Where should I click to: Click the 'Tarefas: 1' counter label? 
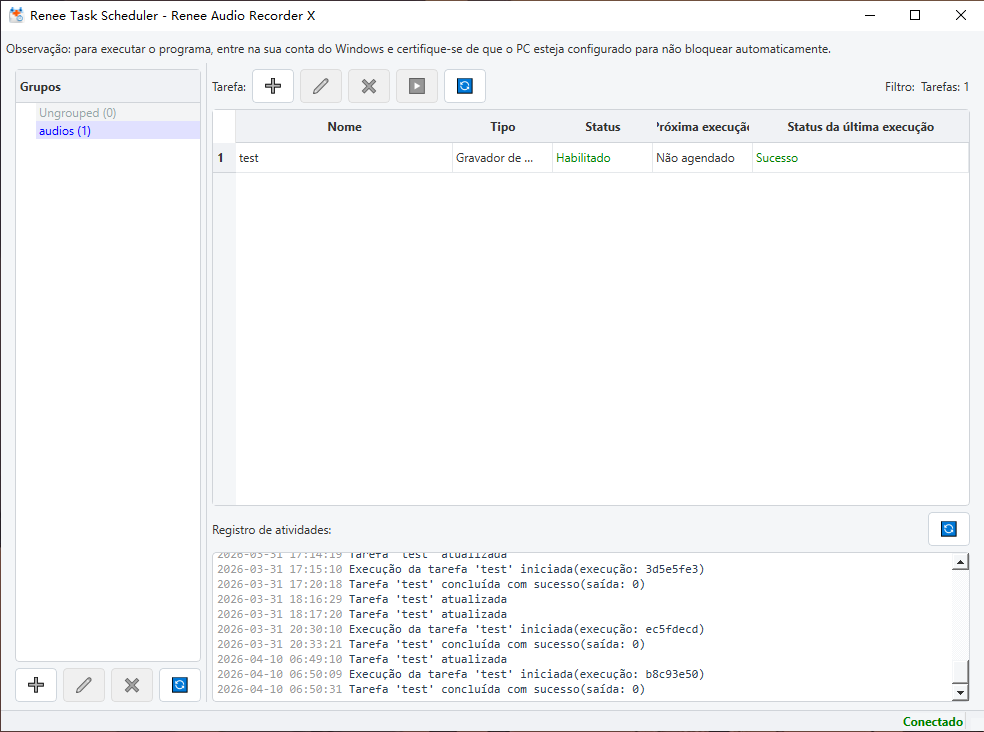coord(945,87)
